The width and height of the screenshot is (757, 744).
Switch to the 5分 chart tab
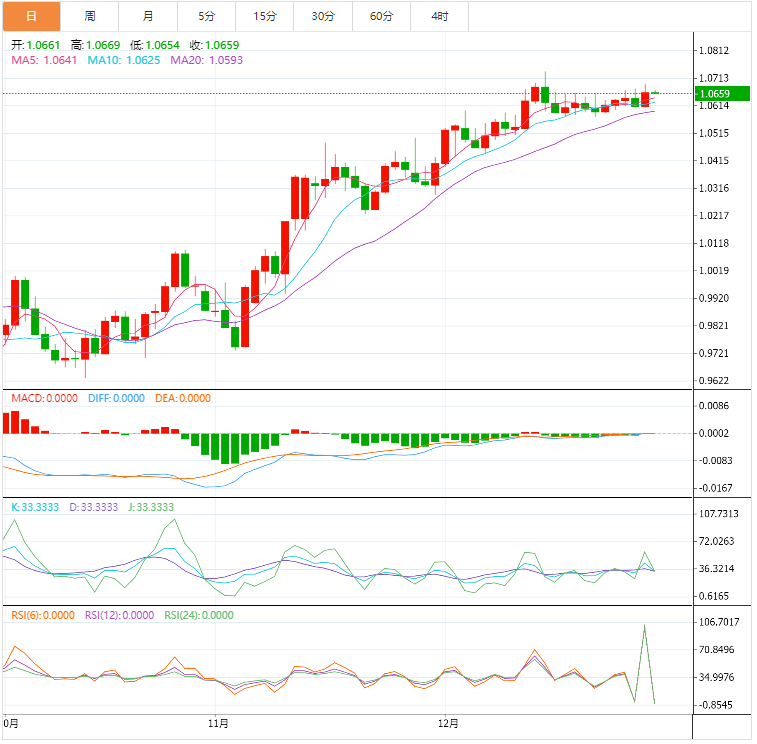point(206,16)
